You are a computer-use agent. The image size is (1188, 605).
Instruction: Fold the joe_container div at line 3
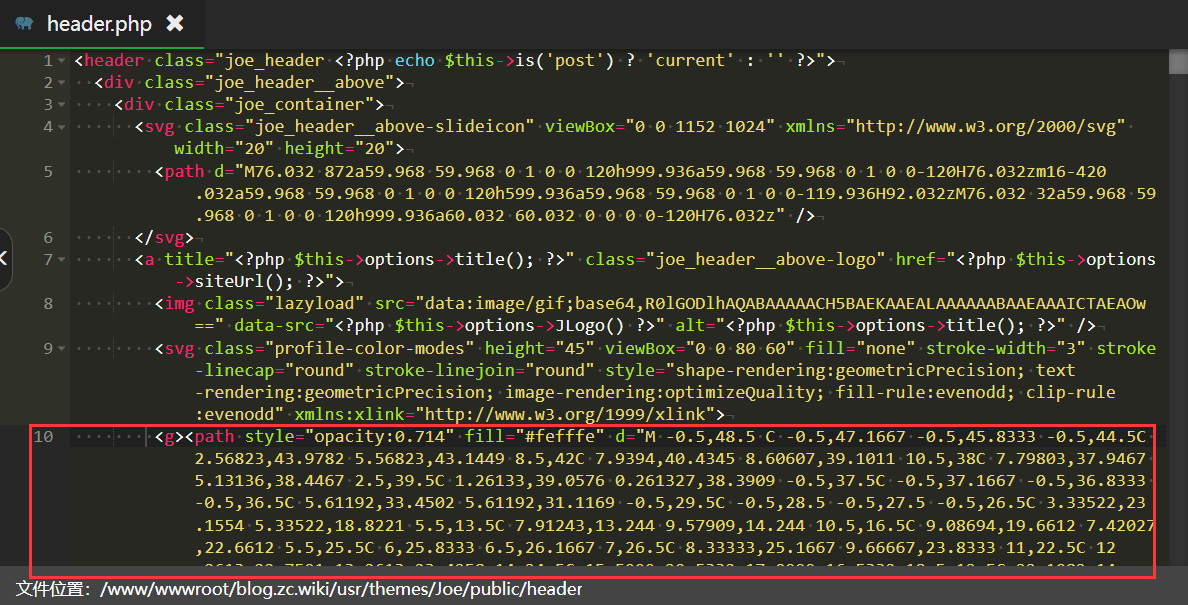62,105
